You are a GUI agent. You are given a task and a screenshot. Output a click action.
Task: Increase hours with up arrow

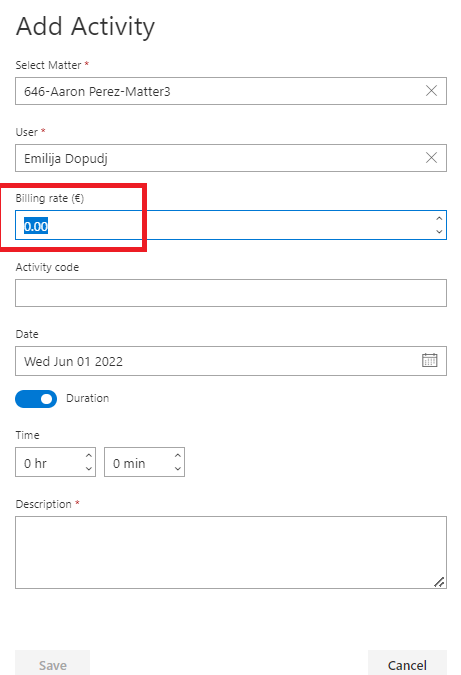(x=89, y=455)
